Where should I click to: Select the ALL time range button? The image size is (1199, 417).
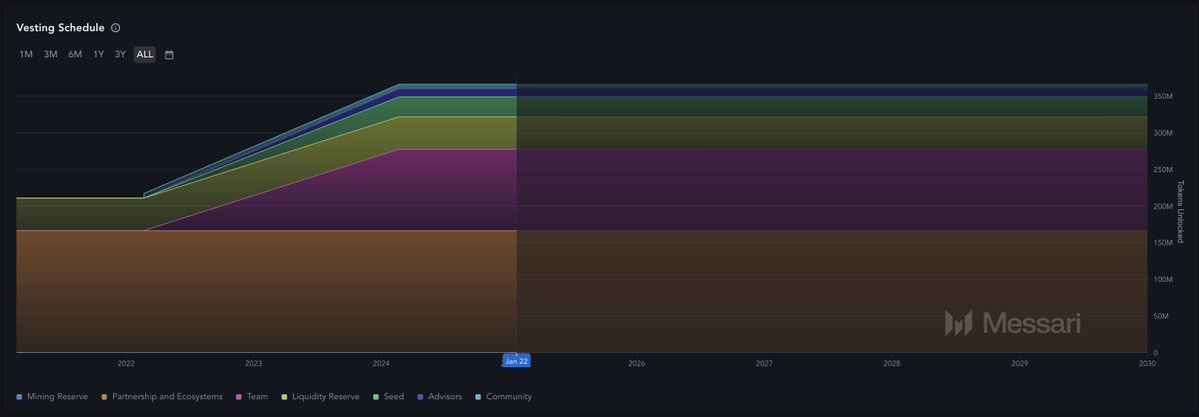(145, 54)
